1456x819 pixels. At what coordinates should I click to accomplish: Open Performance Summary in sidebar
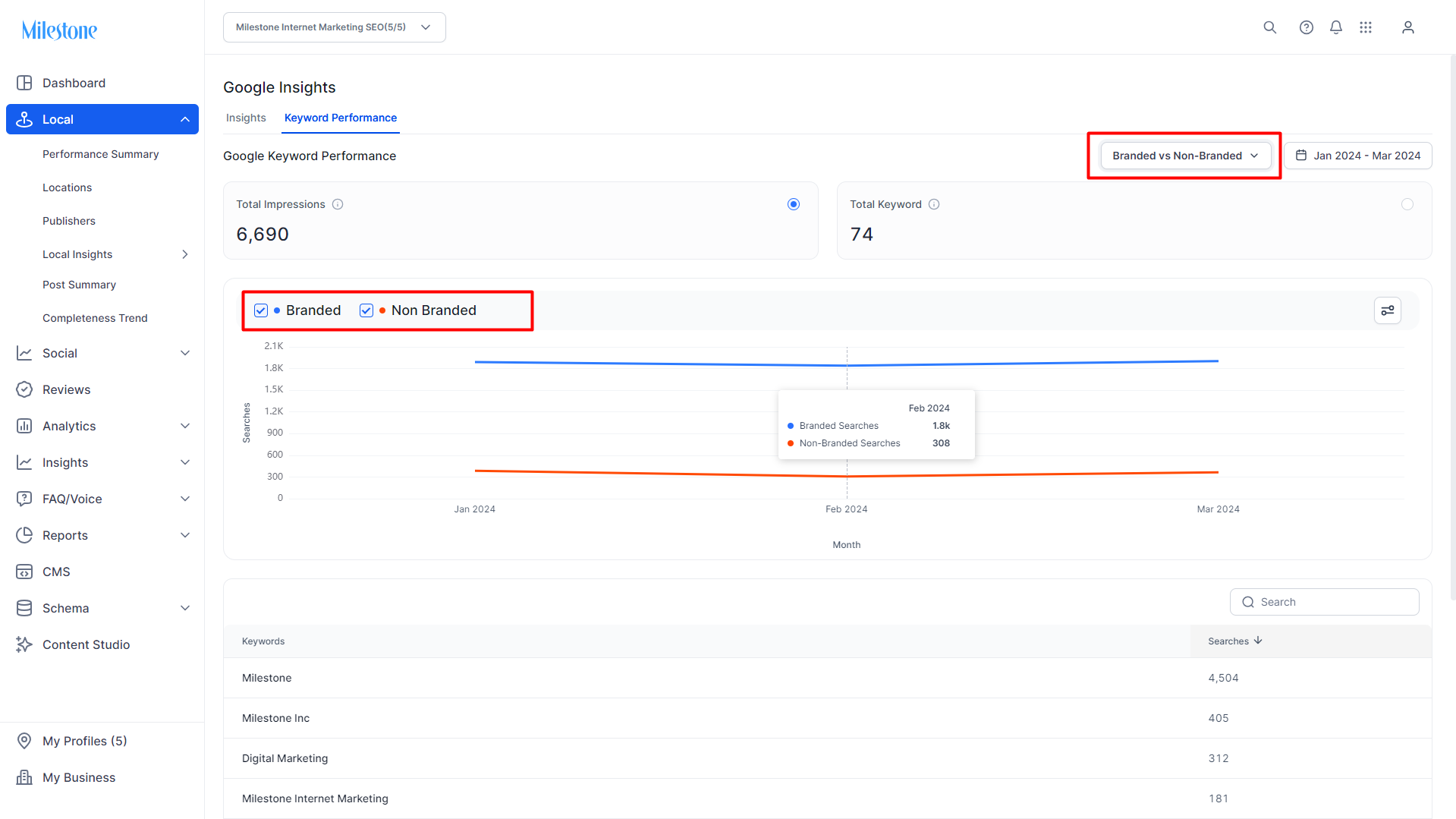(101, 154)
